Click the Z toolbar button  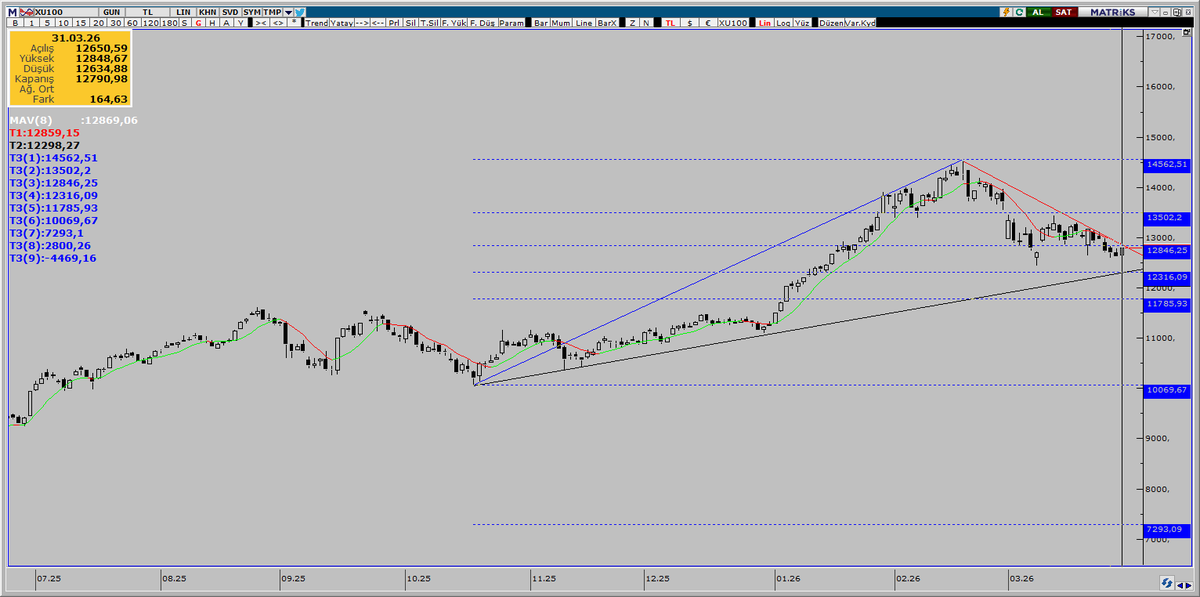[632, 22]
